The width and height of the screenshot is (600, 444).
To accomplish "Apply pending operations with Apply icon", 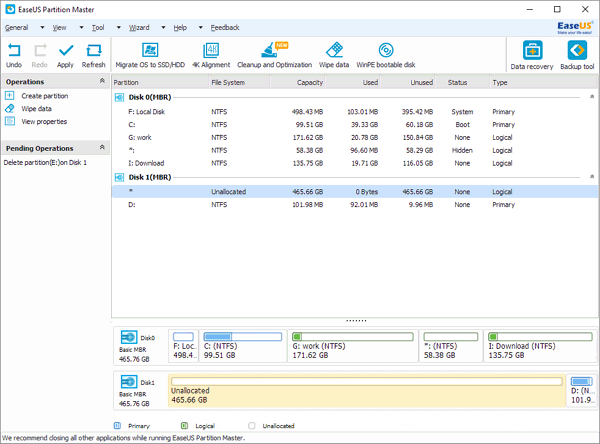I will coord(65,55).
